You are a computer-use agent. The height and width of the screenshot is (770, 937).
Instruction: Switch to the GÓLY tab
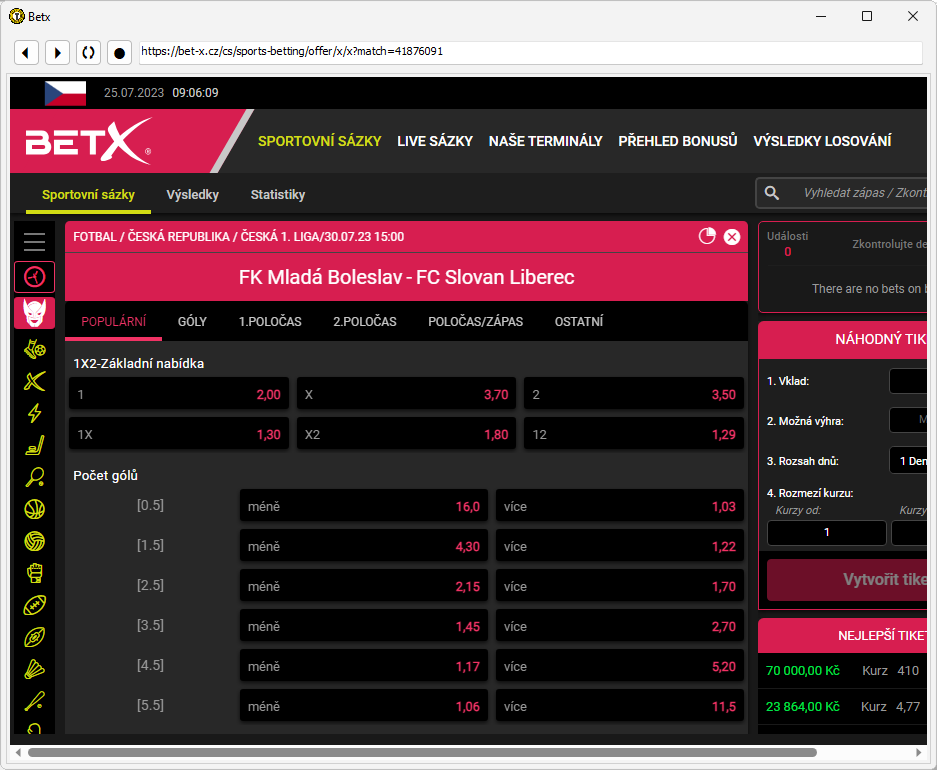point(192,321)
